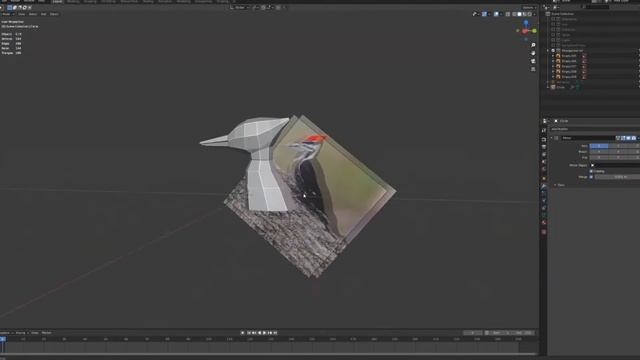
Task: Open the viewport View menu
Action: (21, 14)
